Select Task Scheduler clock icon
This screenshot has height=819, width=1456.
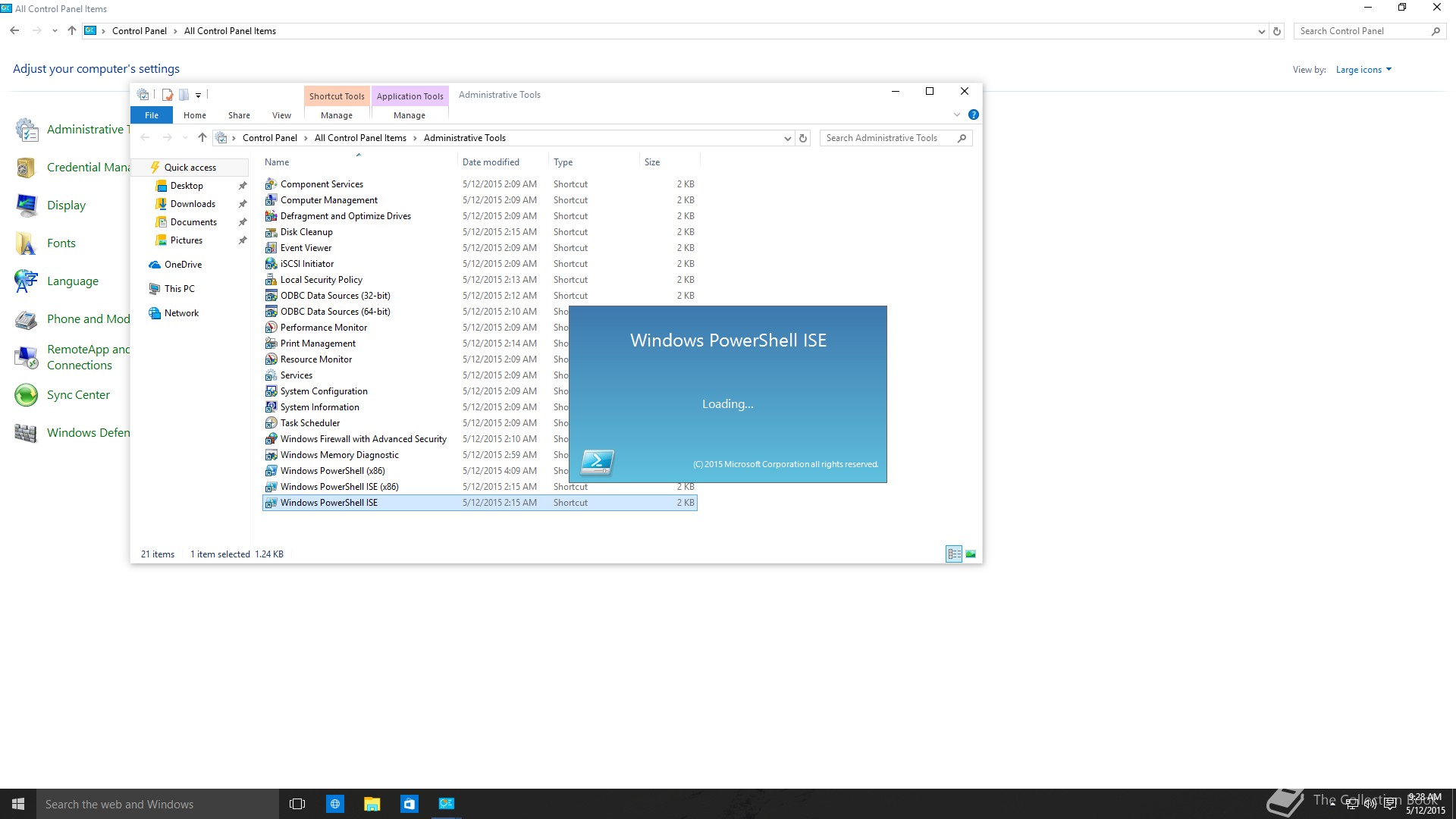coord(271,423)
